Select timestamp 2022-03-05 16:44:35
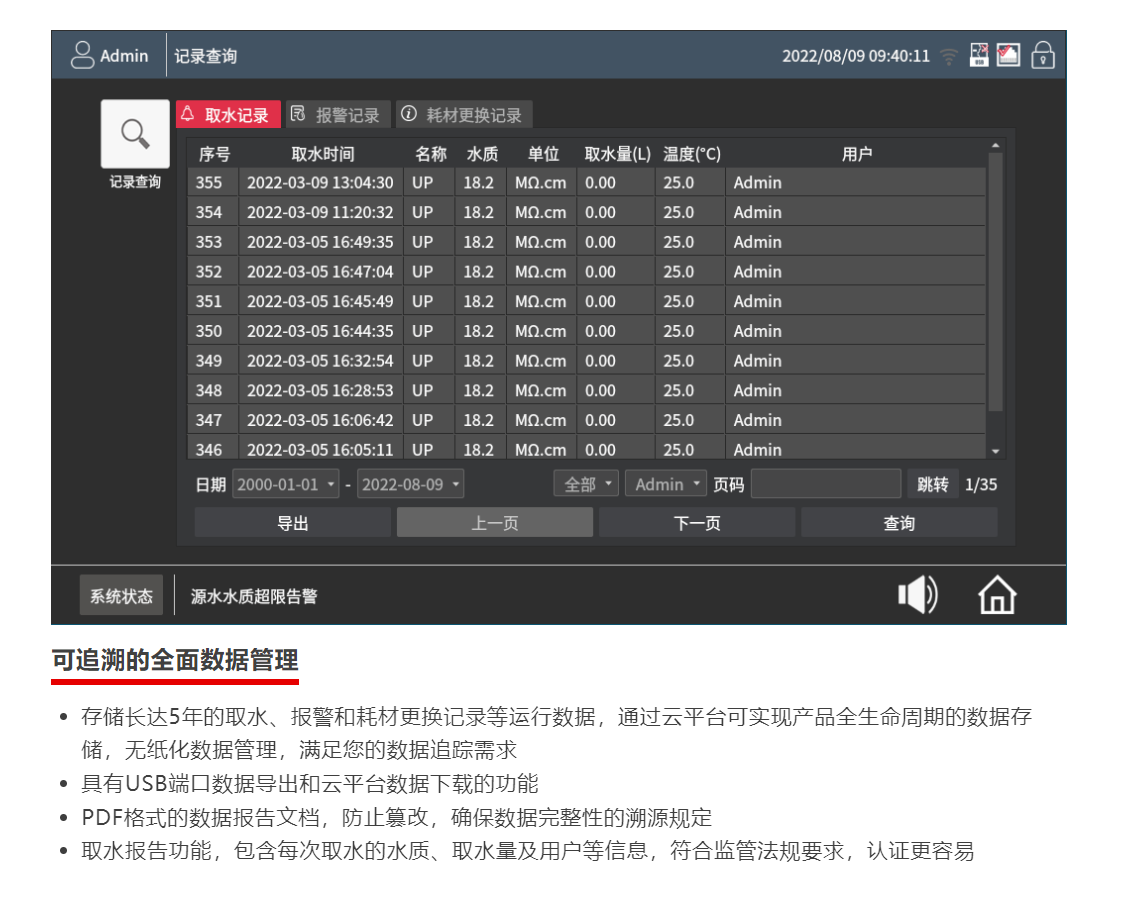The height and width of the screenshot is (901, 1137). 320,331
